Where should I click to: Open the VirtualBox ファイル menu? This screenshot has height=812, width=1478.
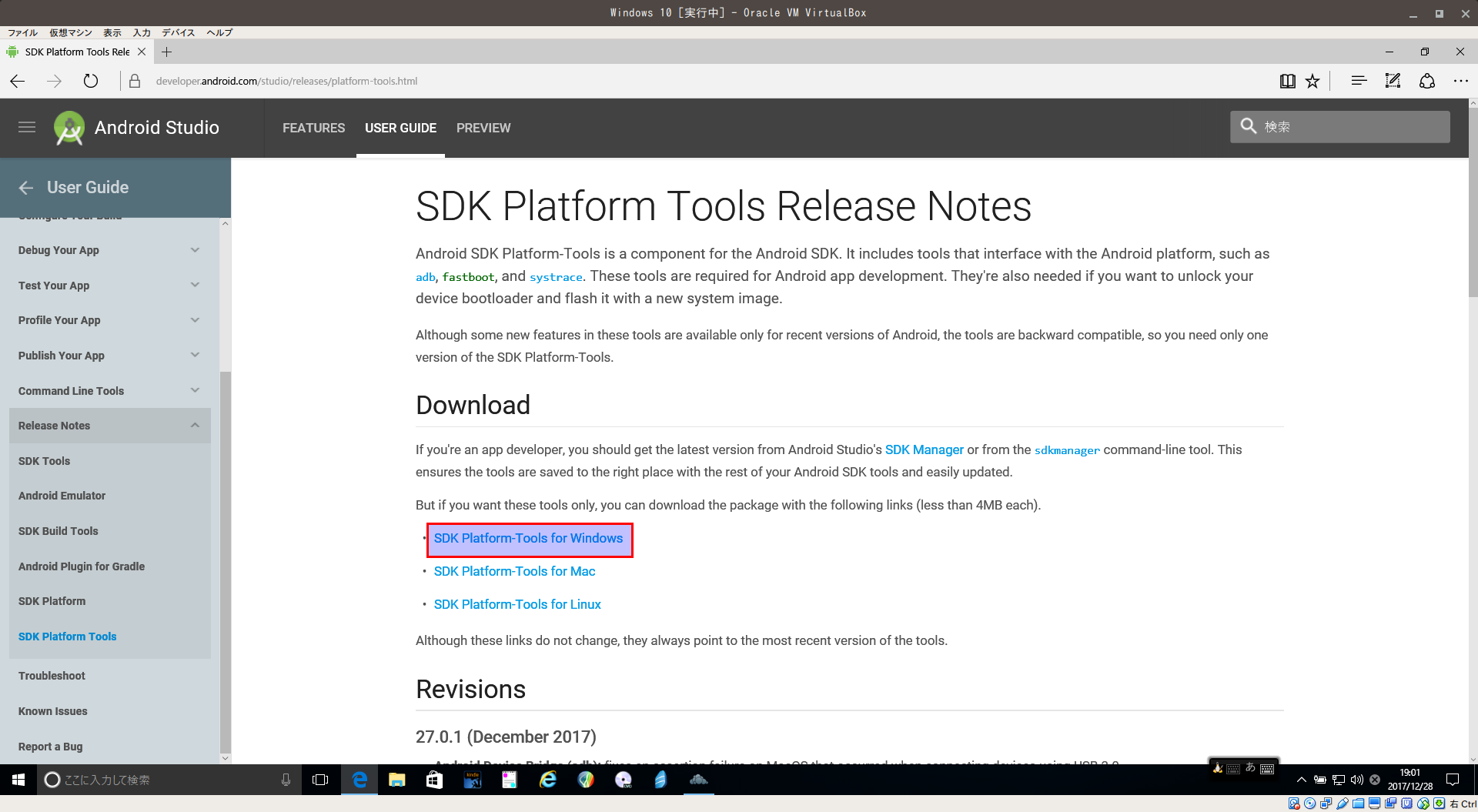pyautogui.click(x=22, y=32)
